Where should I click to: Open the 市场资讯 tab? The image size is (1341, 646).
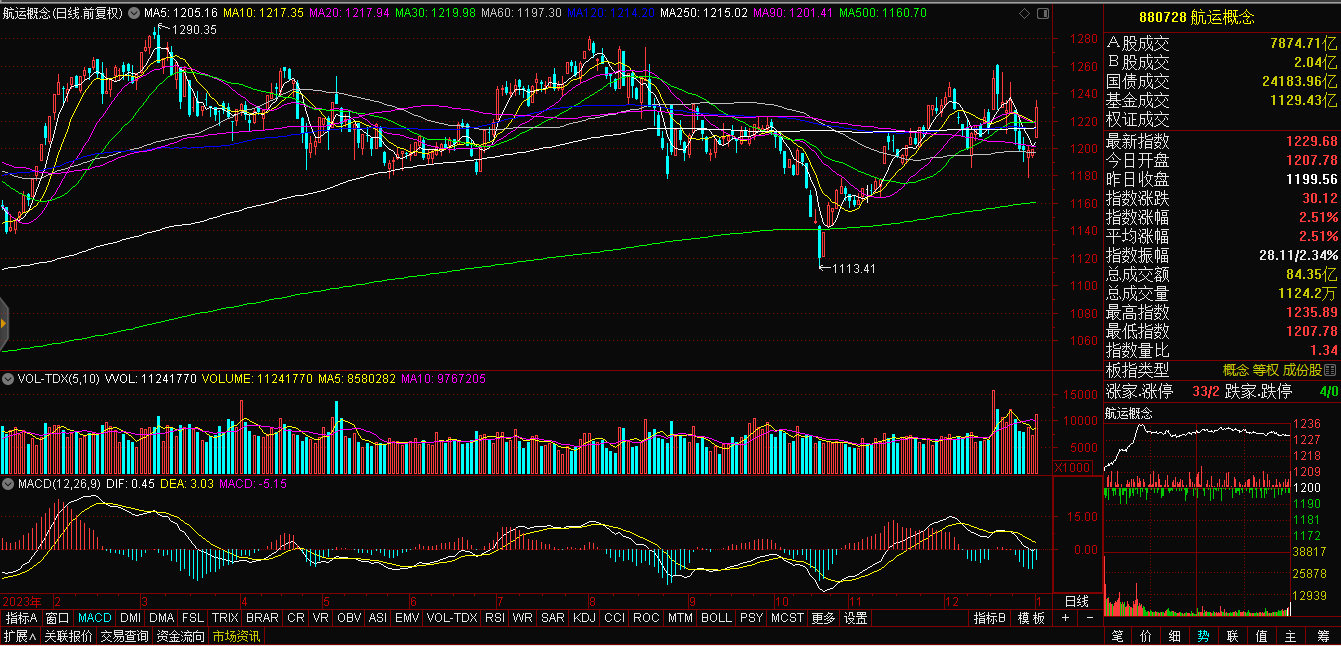click(x=236, y=636)
